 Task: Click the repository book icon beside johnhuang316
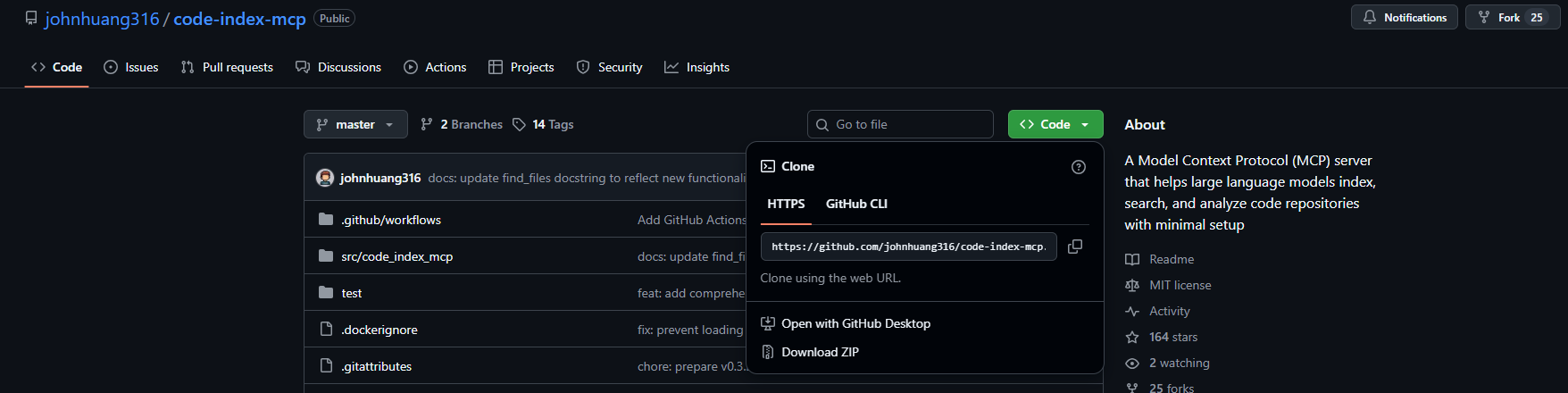(x=31, y=18)
